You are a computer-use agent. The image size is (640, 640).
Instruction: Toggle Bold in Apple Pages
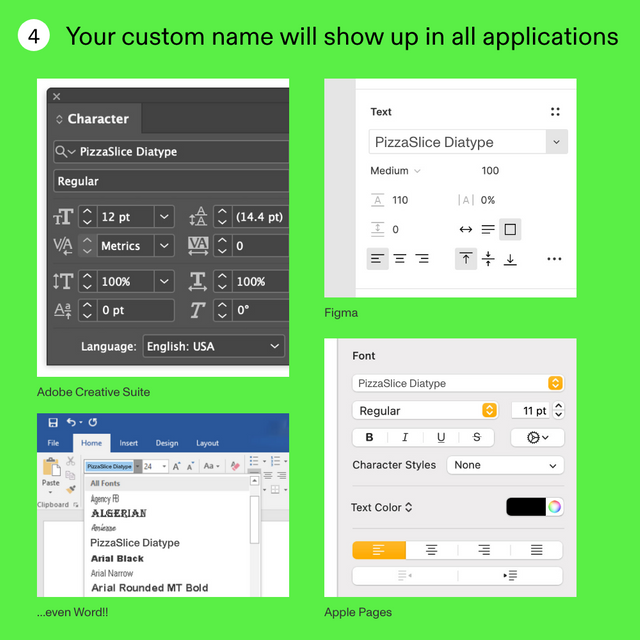point(369,438)
